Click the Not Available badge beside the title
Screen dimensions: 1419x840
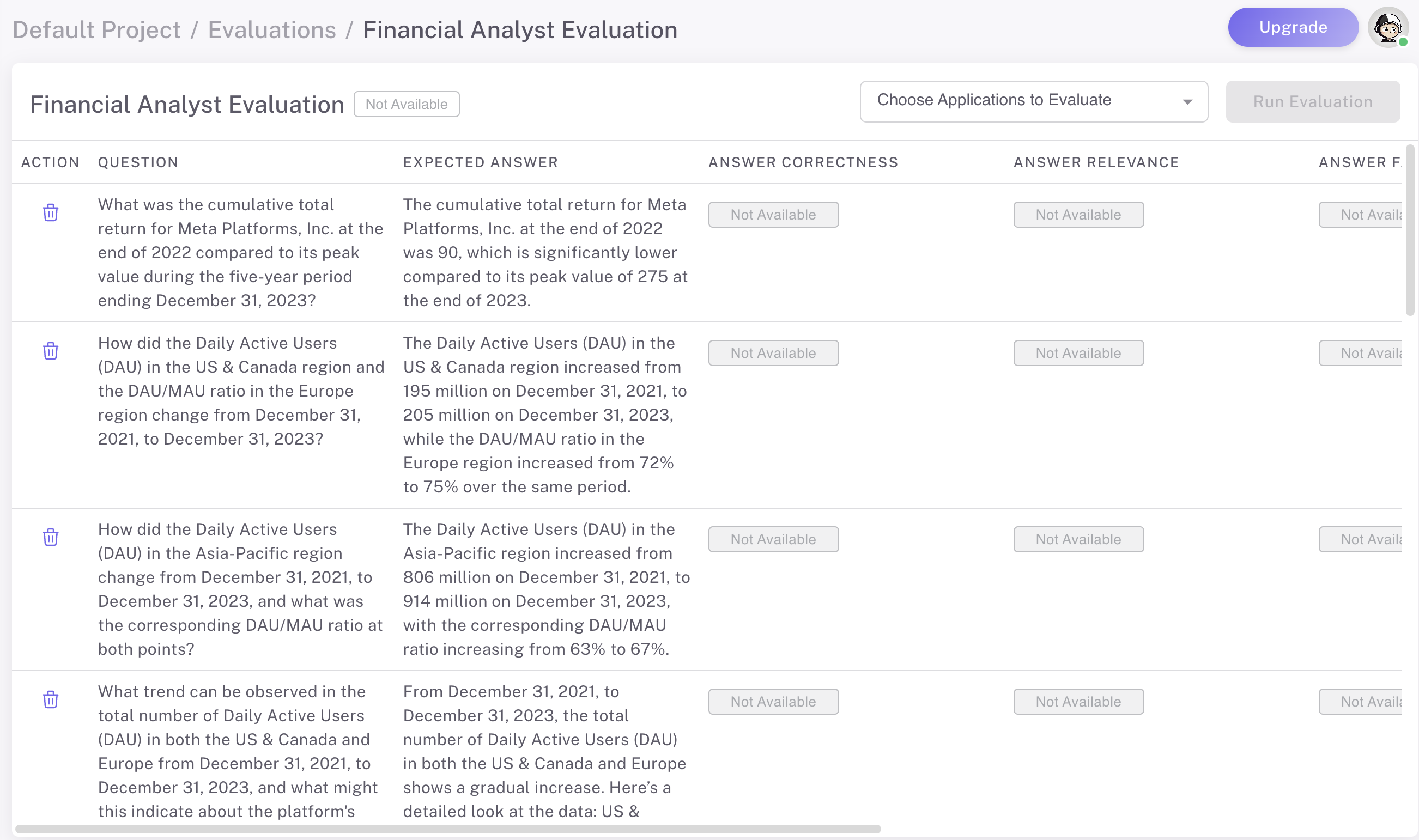click(x=406, y=104)
